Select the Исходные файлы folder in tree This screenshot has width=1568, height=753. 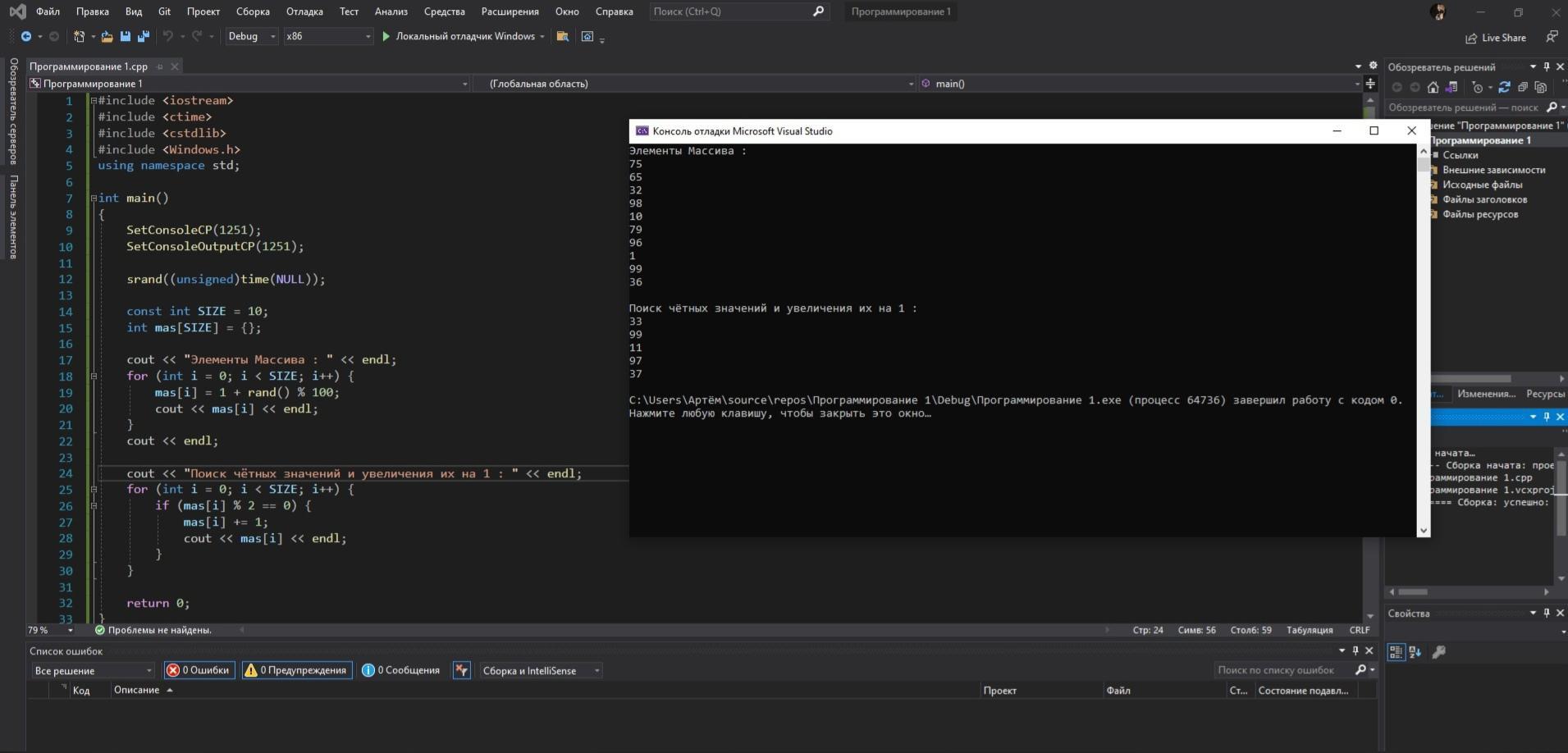(x=1482, y=185)
